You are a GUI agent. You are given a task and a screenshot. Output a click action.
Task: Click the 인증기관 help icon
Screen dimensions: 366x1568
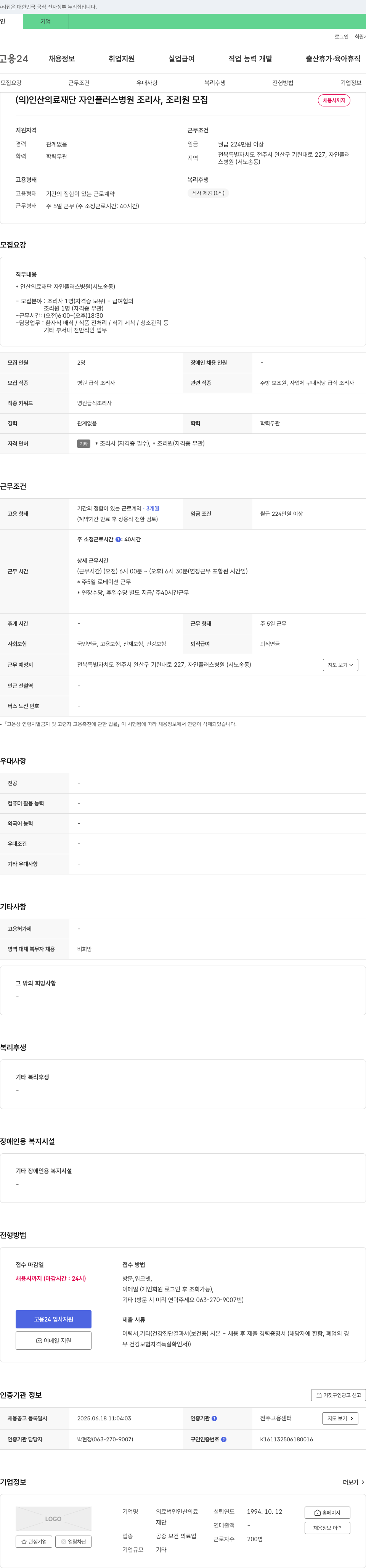point(214,1418)
